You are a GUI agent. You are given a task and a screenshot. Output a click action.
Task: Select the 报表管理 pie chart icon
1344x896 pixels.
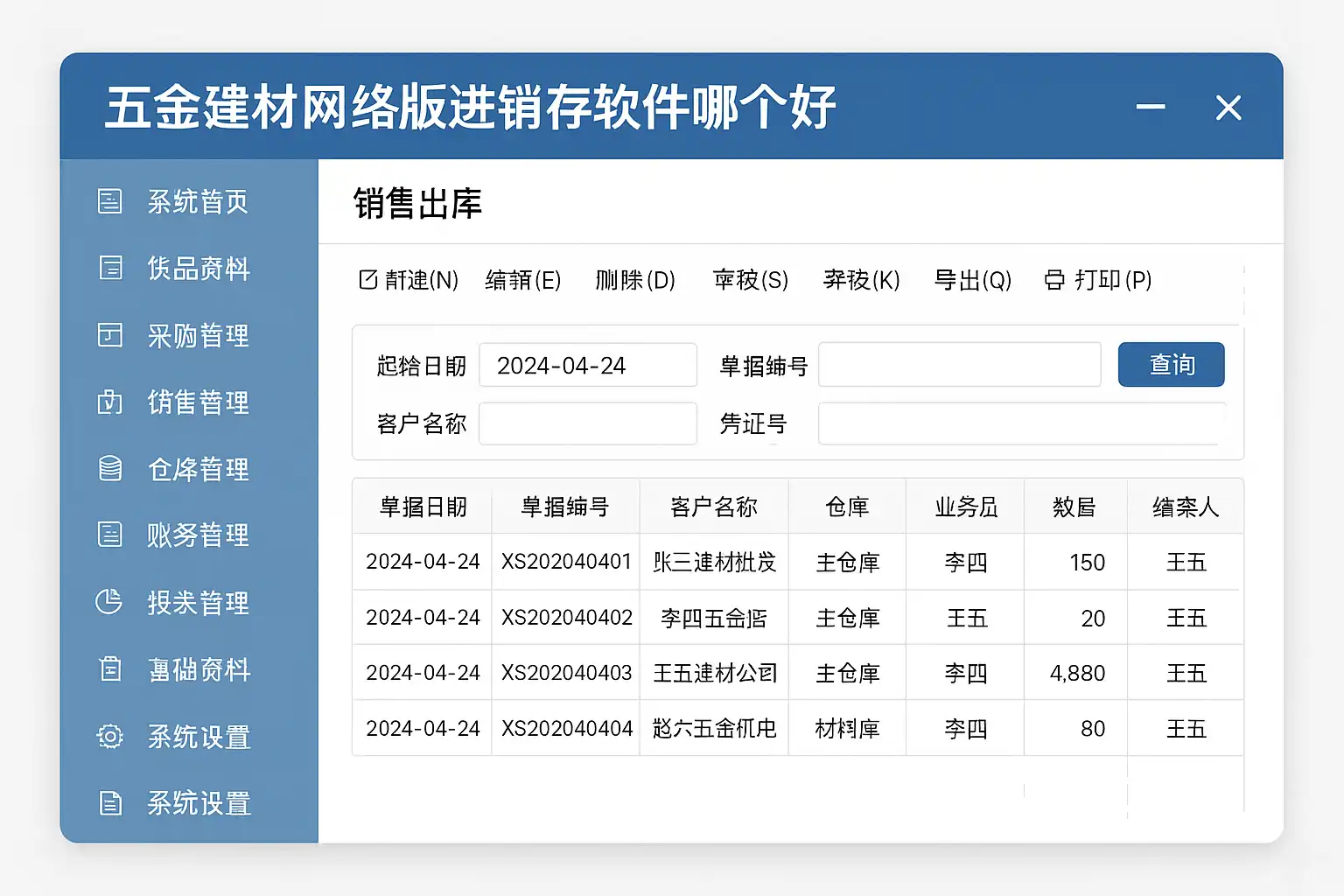pyautogui.click(x=108, y=602)
